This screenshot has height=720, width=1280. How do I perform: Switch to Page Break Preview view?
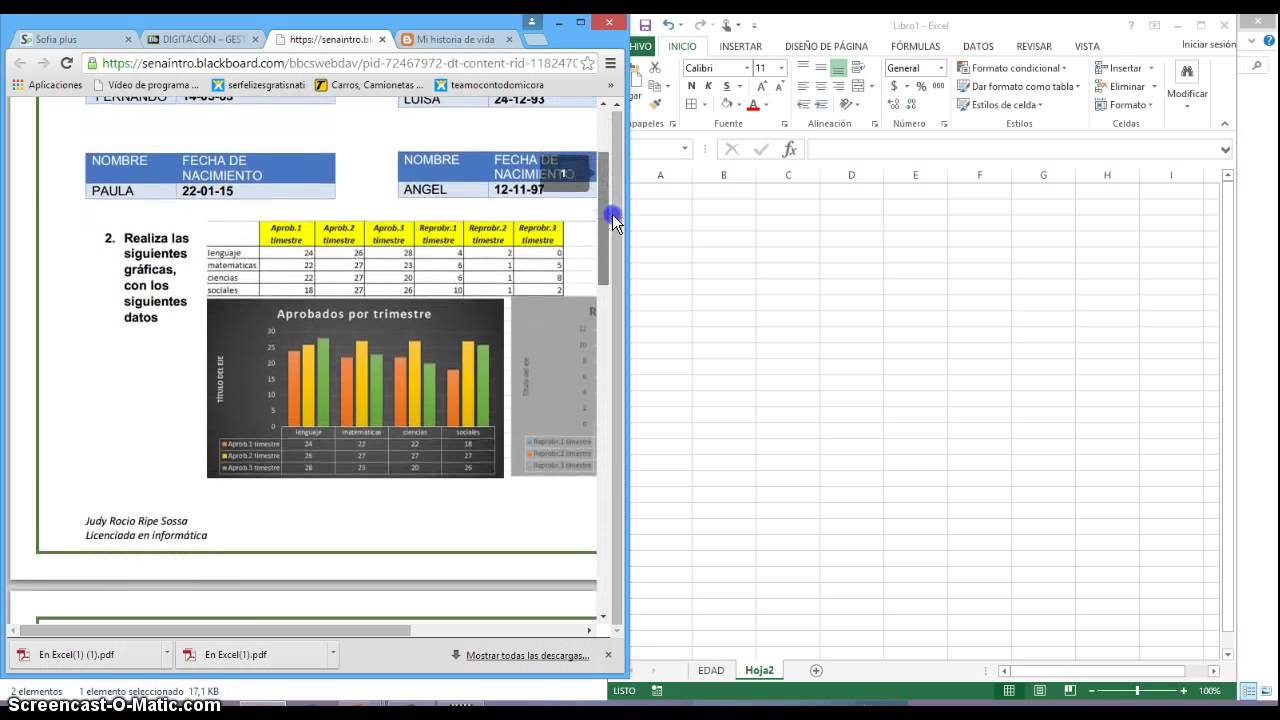pos(1070,690)
